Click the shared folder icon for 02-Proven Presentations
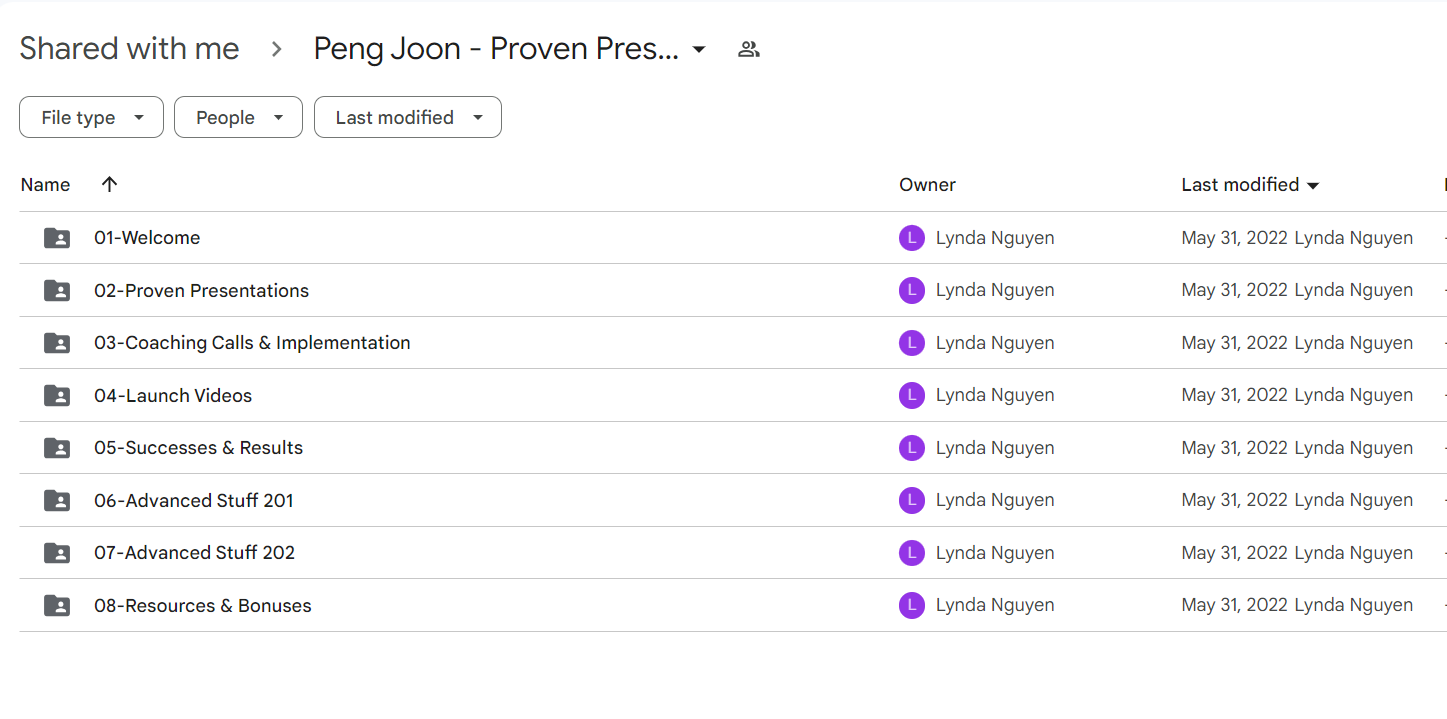This screenshot has height=719, width=1447. pos(57,291)
